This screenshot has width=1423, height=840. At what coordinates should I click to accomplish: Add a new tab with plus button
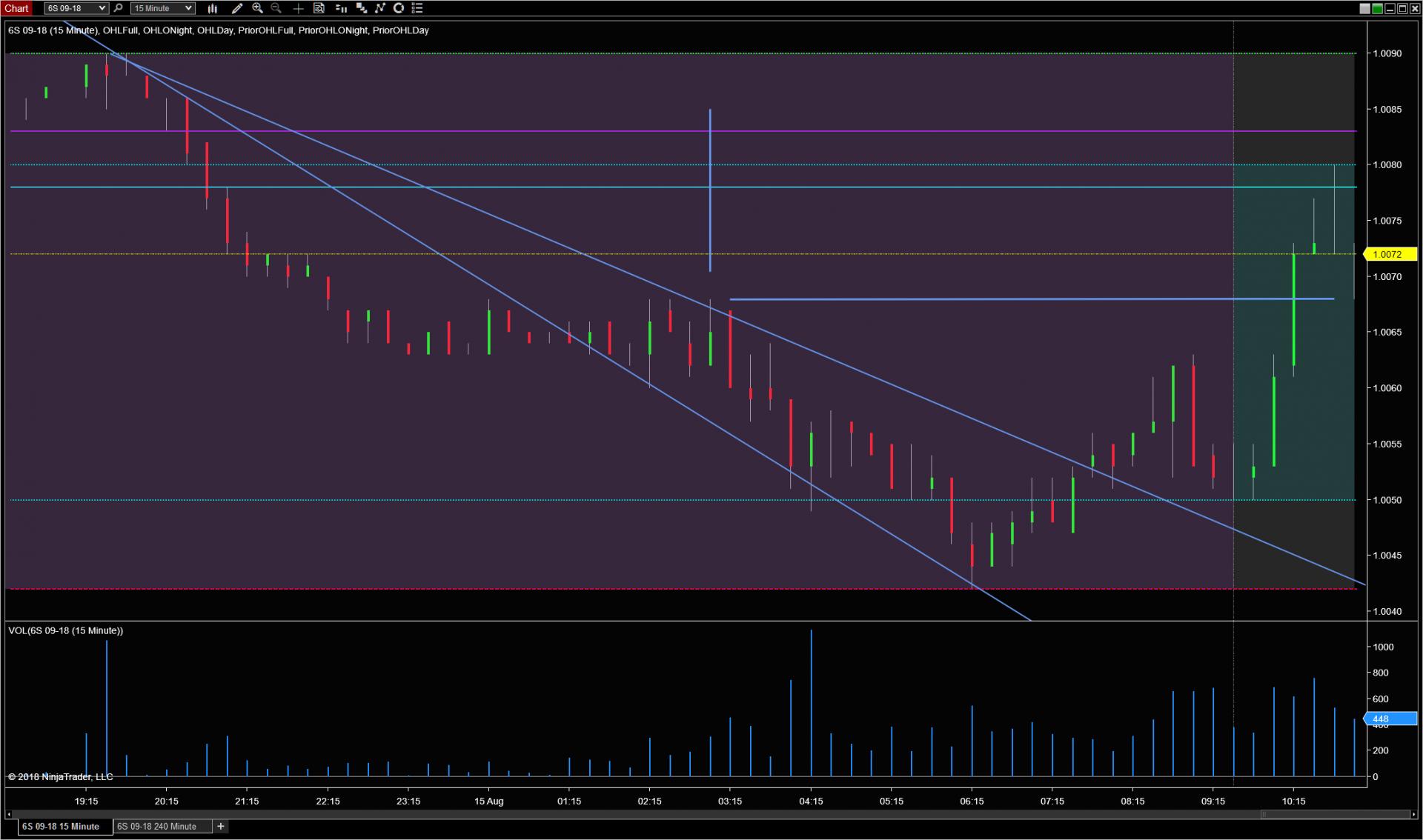pos(221,826)
